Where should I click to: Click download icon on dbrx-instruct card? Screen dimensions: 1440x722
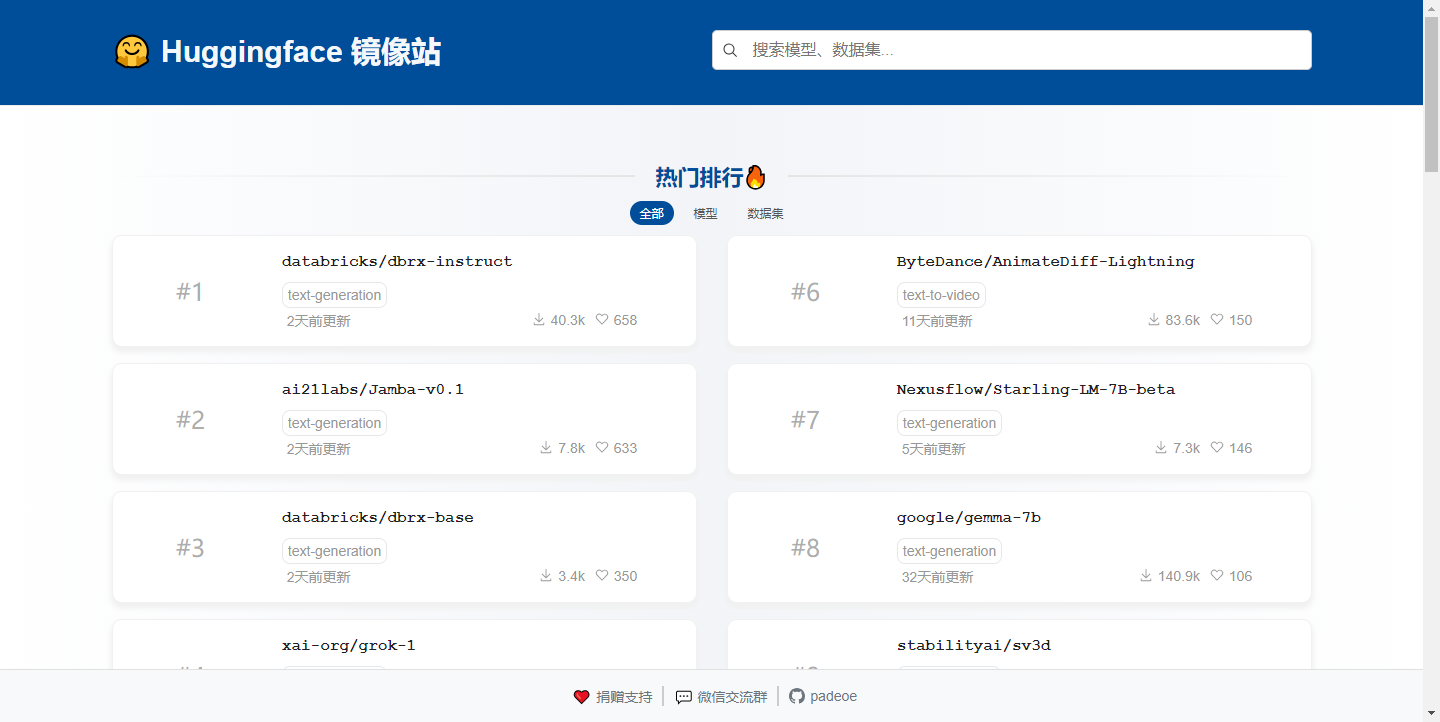[539, 320]
